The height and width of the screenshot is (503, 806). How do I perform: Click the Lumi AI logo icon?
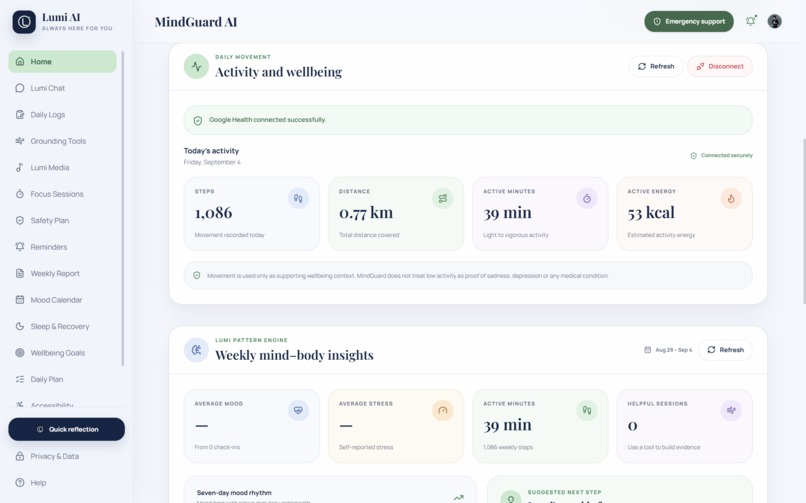pos(24,22)
